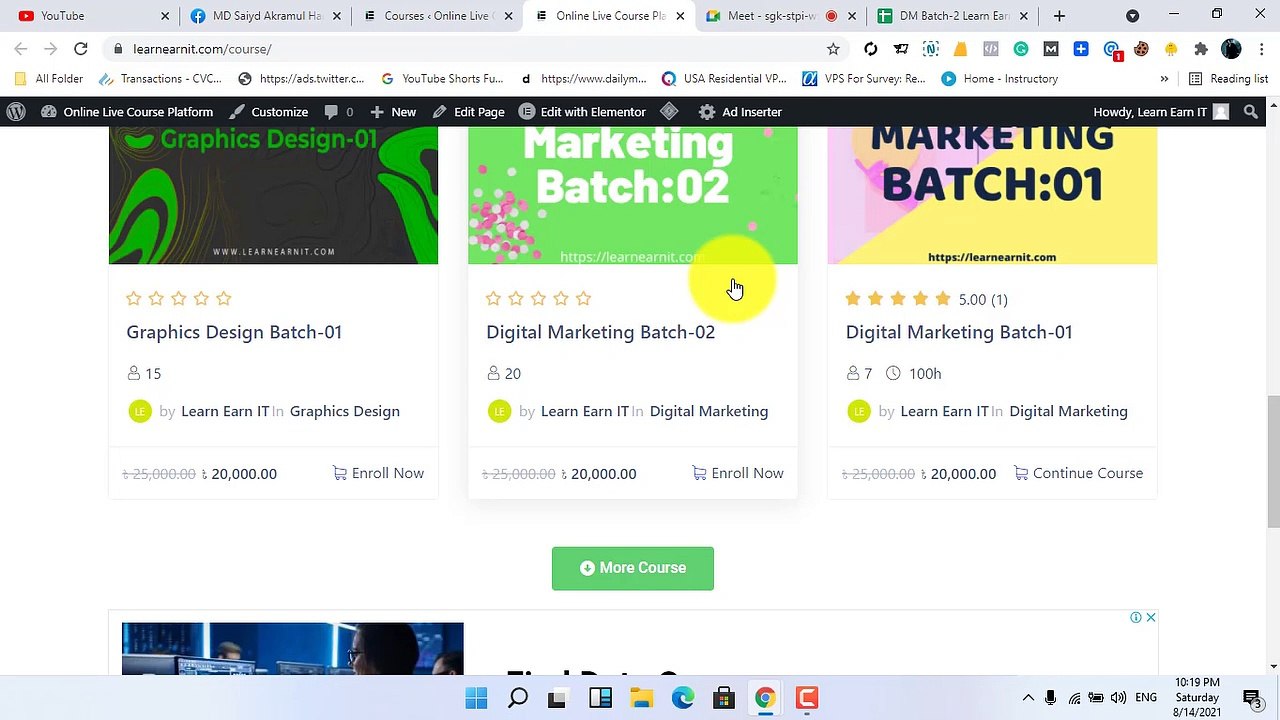Open the volume control in system tray

(x=1118, y=698)
